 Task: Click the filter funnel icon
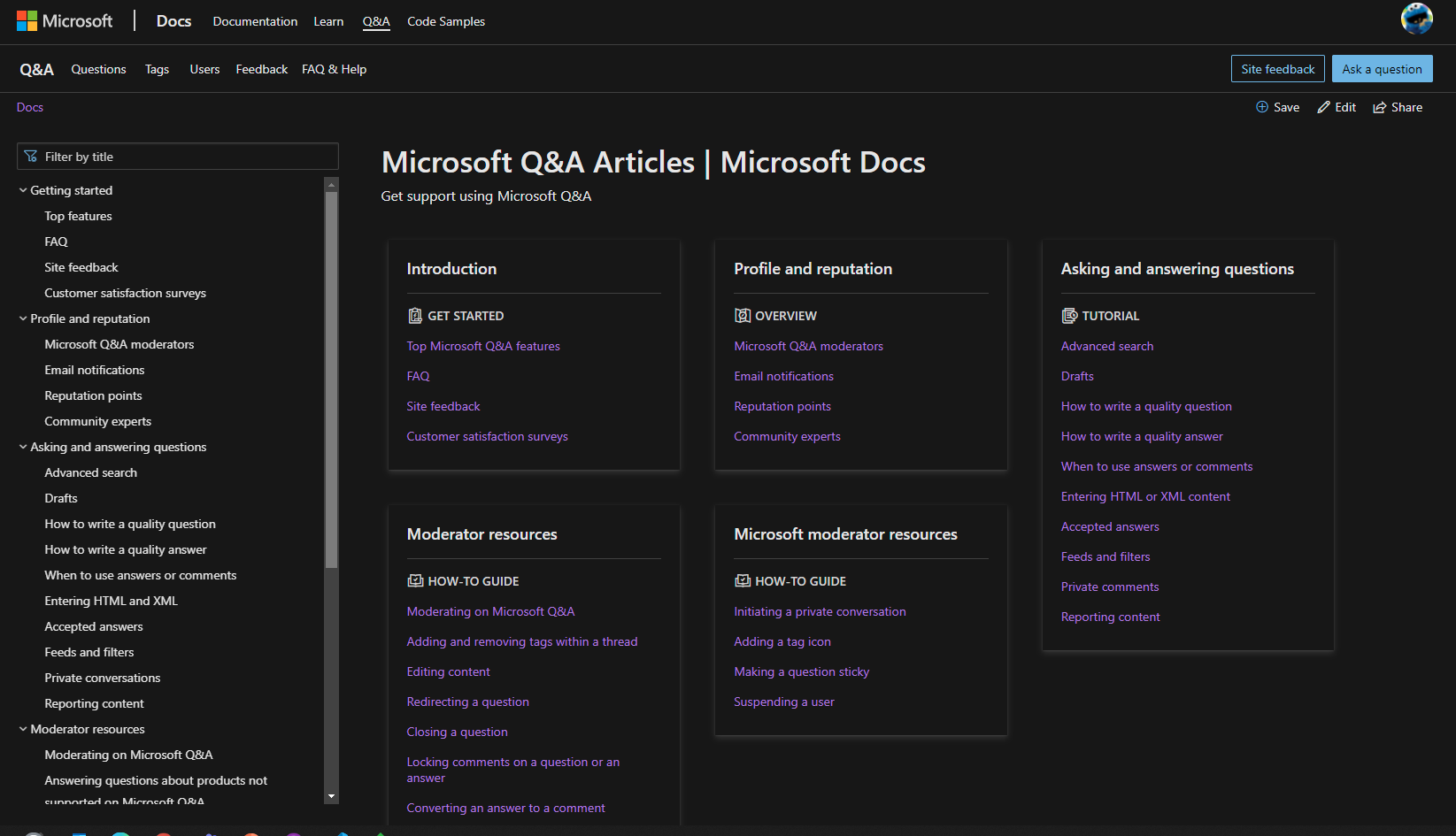coord(31,157)
